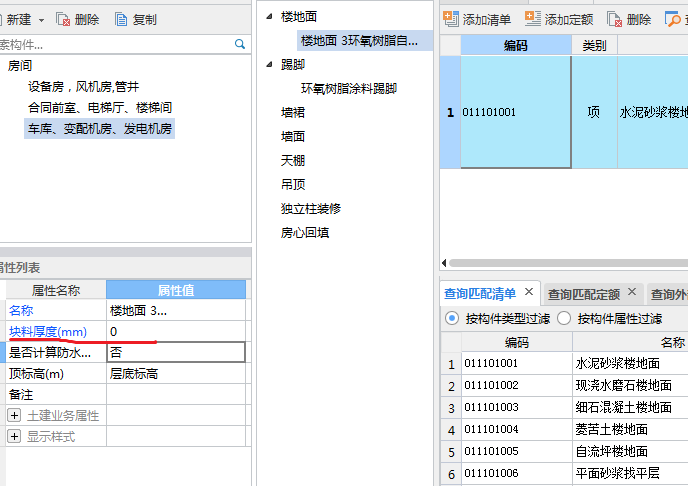Click code 011101002 in match list
Image resolution: width=688 pixels, height=486 pixels.
491,385
